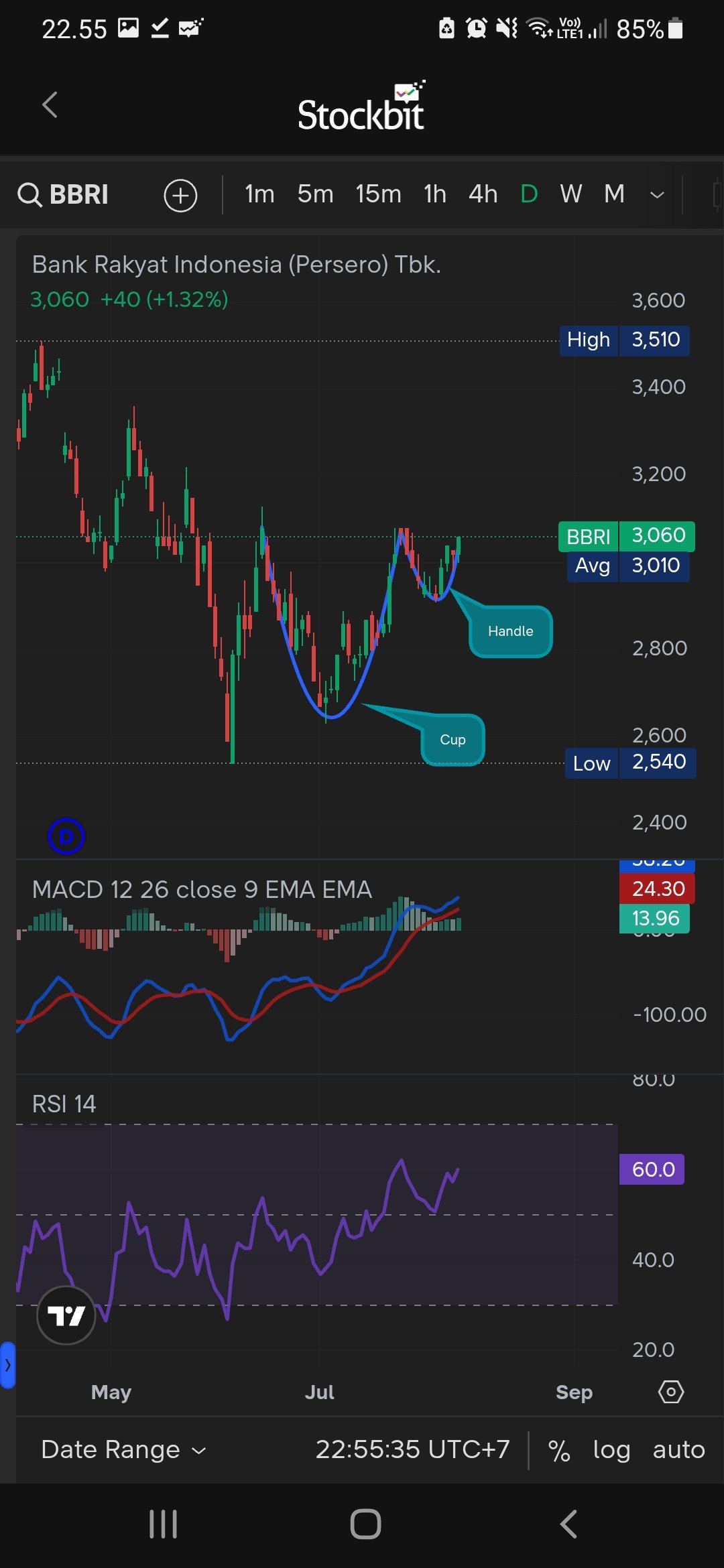724x1568 pixels.
Task: Tap the BBRI 3,060 price label
Action: pos(627,536)
